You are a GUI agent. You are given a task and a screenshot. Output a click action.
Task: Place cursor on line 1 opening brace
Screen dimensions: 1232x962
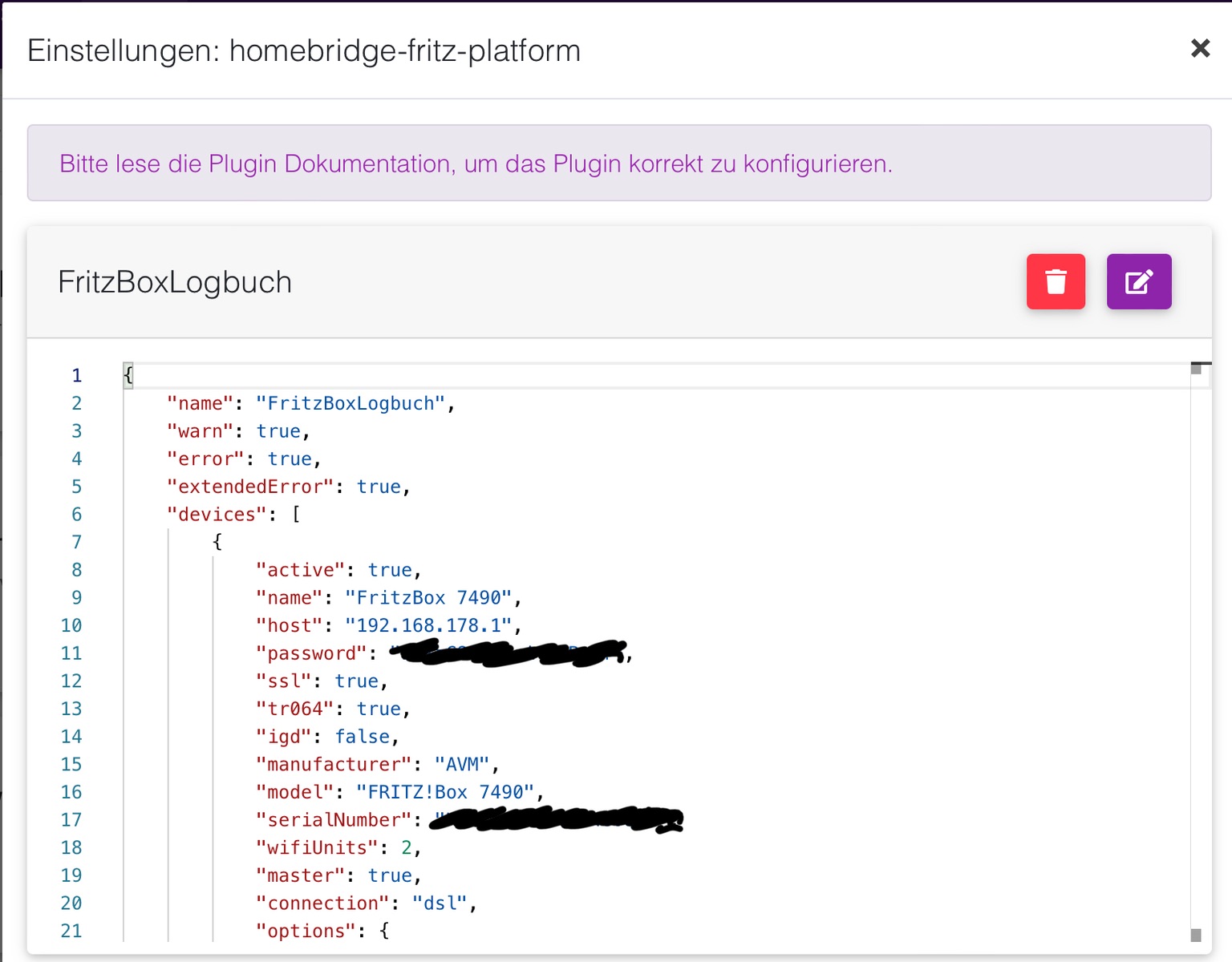(x=128, y=374)
